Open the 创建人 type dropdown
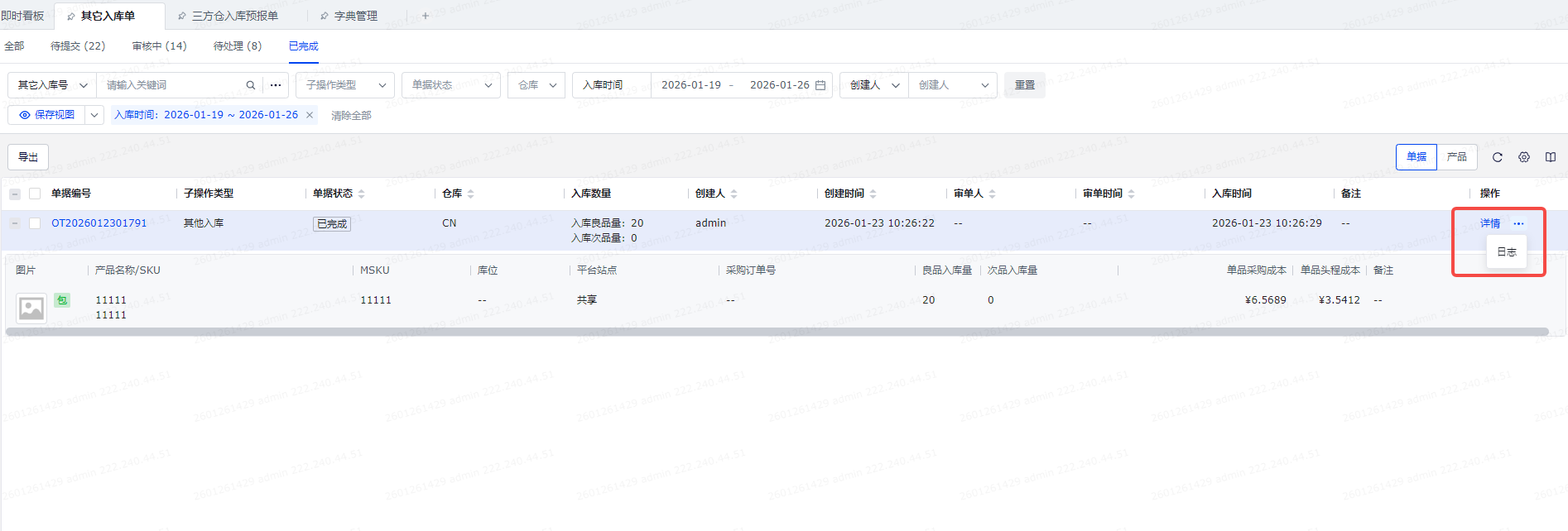The height and width of the screenshot is (531, 1568). pyautogui.click(x=874, y=85)
